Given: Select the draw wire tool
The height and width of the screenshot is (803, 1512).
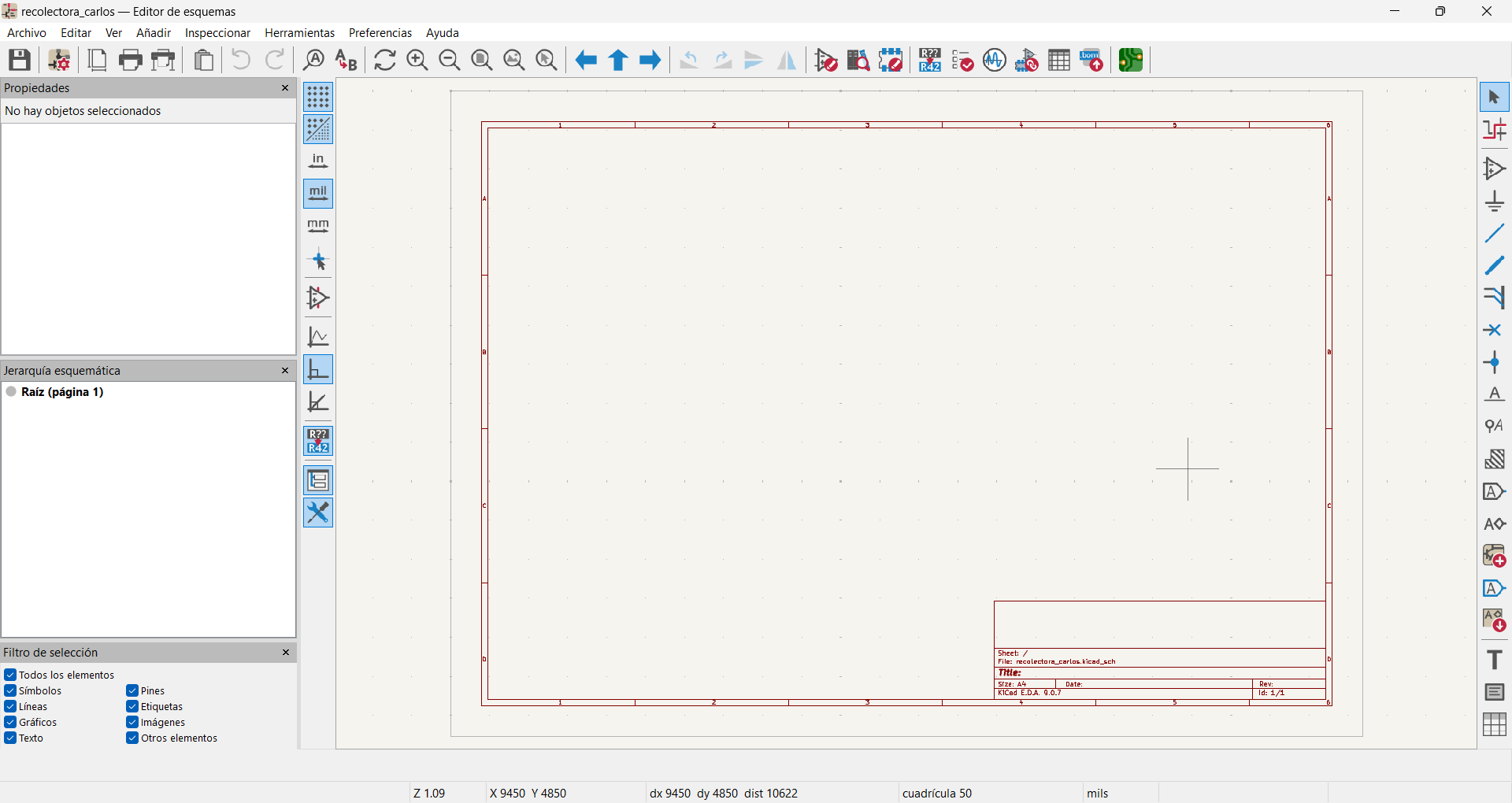Looking at the screenshot, I should point(1495,233).
